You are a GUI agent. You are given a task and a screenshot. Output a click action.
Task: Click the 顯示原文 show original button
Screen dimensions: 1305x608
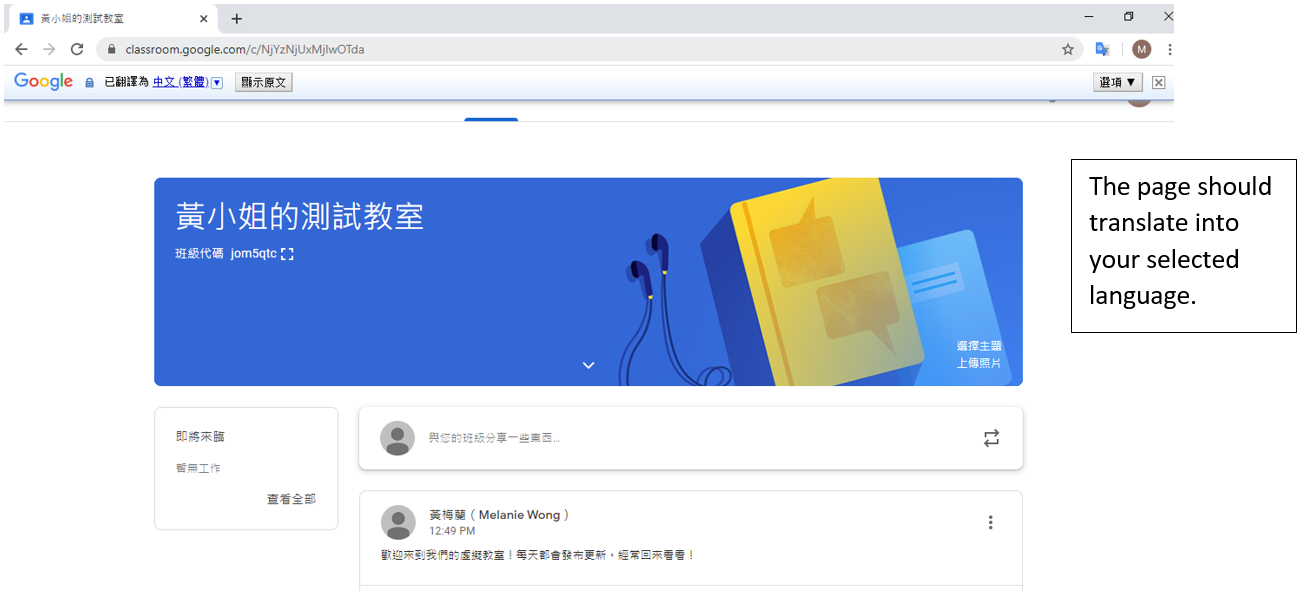(263, 83)
